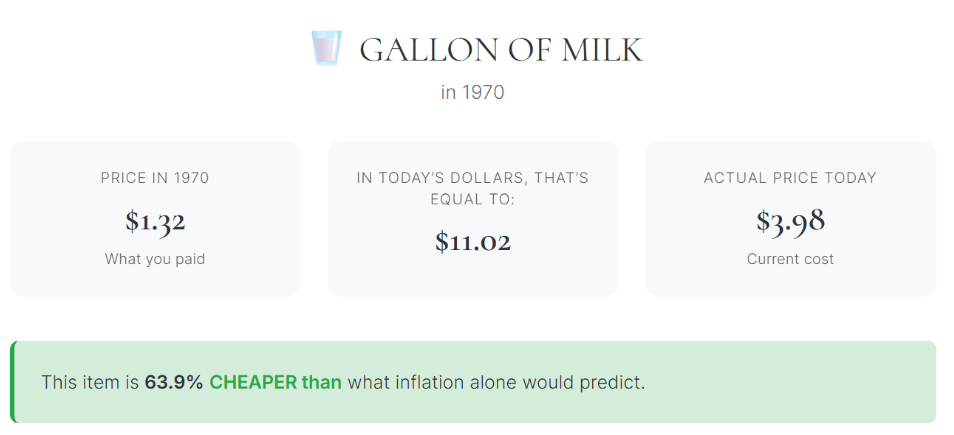Click the "EQUAL TO:" label line

473,200
